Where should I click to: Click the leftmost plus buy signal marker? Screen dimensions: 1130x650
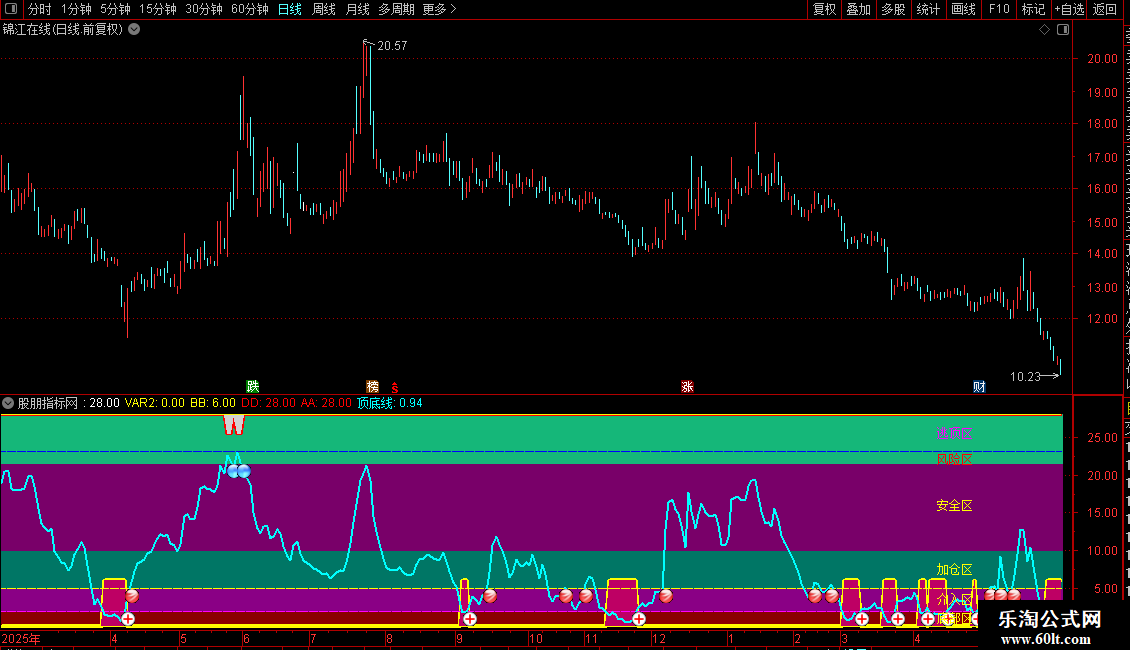128,619
